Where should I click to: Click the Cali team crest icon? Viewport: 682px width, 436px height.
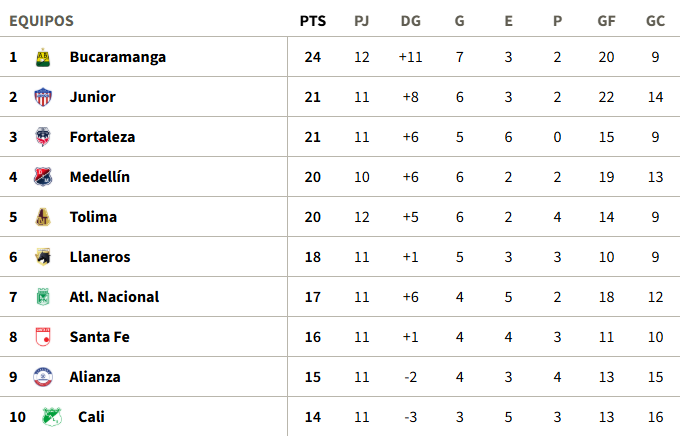50,417
